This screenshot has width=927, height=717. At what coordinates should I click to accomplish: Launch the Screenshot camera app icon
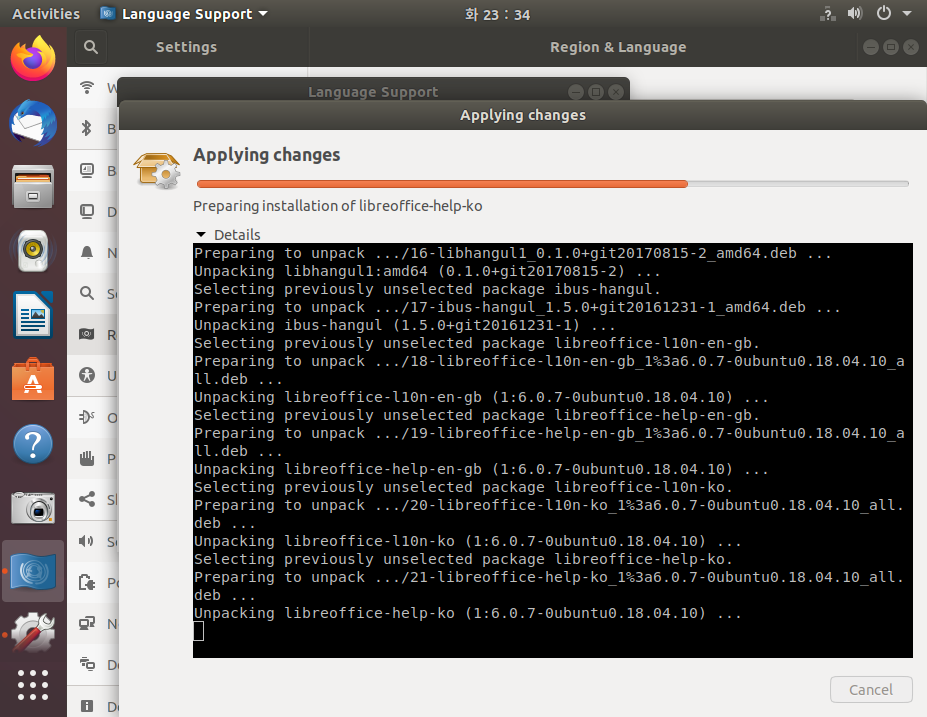click(33, 508)
